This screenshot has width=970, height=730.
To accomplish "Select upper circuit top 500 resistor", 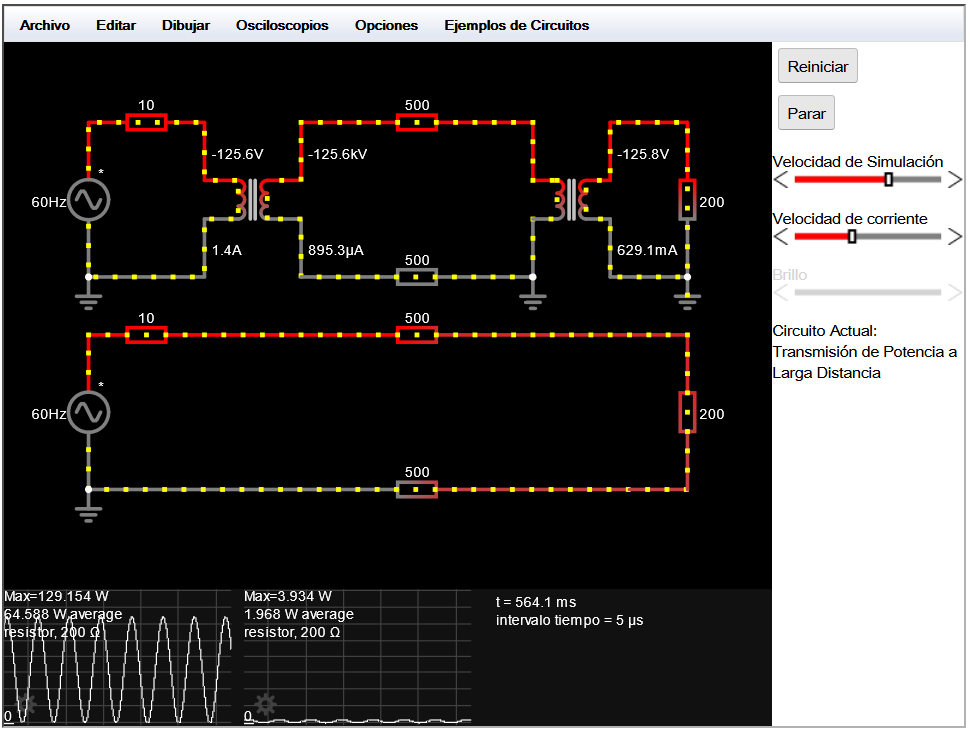I will [x=417, y=122].
